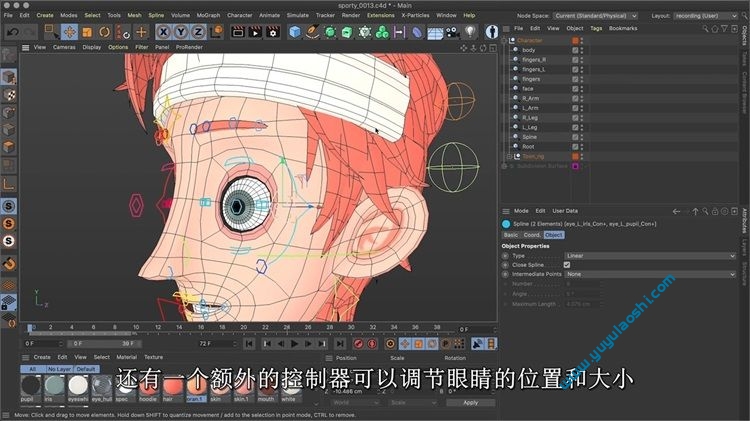The image size is (750, 421).
Task: Open Edit Render Settings icon
Action: pos(273,32)
